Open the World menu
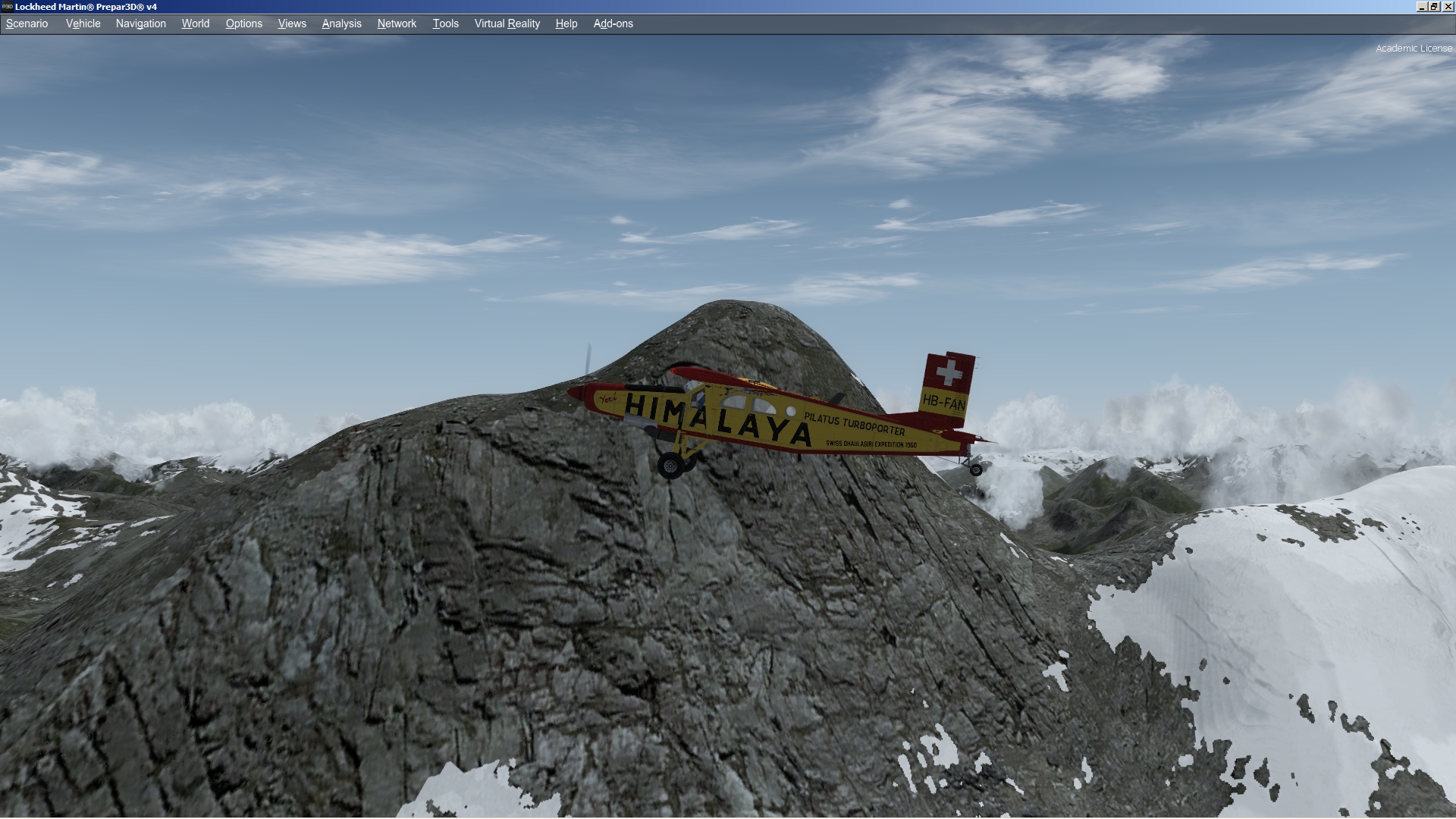 [x=195, y=24]
